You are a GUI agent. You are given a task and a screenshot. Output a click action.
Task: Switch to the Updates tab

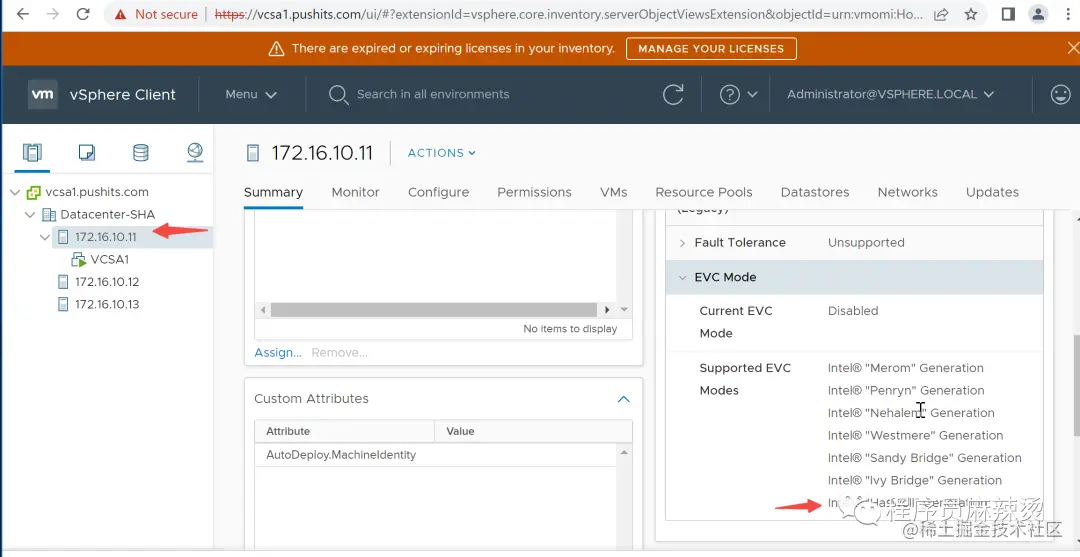pos(992,192)
